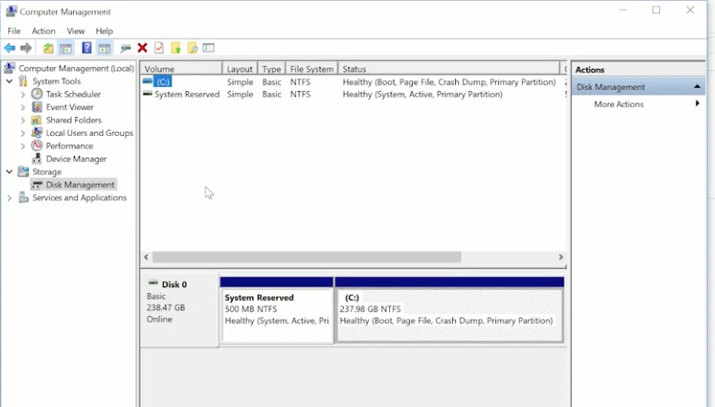Click the Storage tree item
This screenshot has height=407, width=715.
[47, 172]
